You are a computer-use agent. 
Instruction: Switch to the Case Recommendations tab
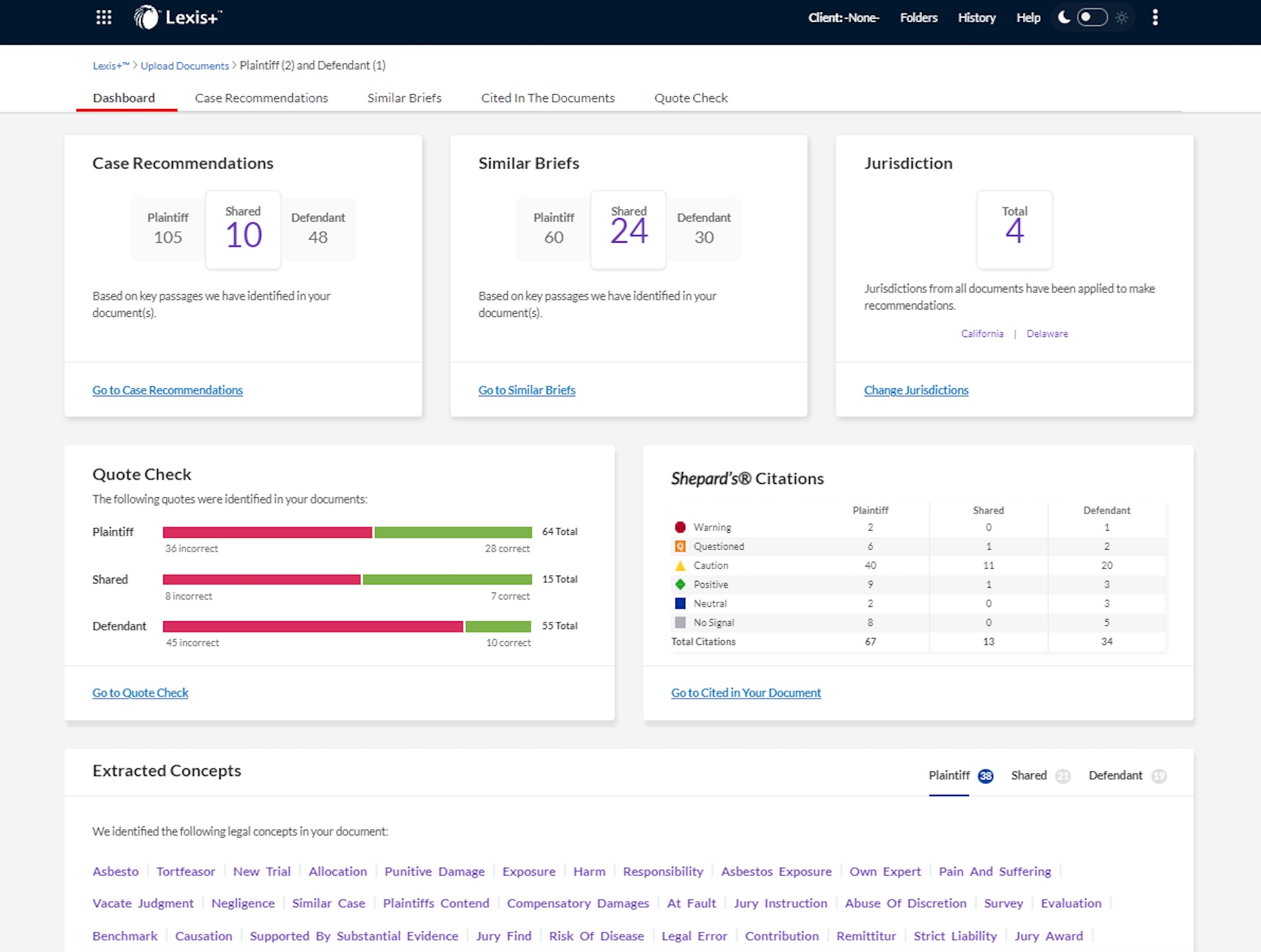point(261,98)
